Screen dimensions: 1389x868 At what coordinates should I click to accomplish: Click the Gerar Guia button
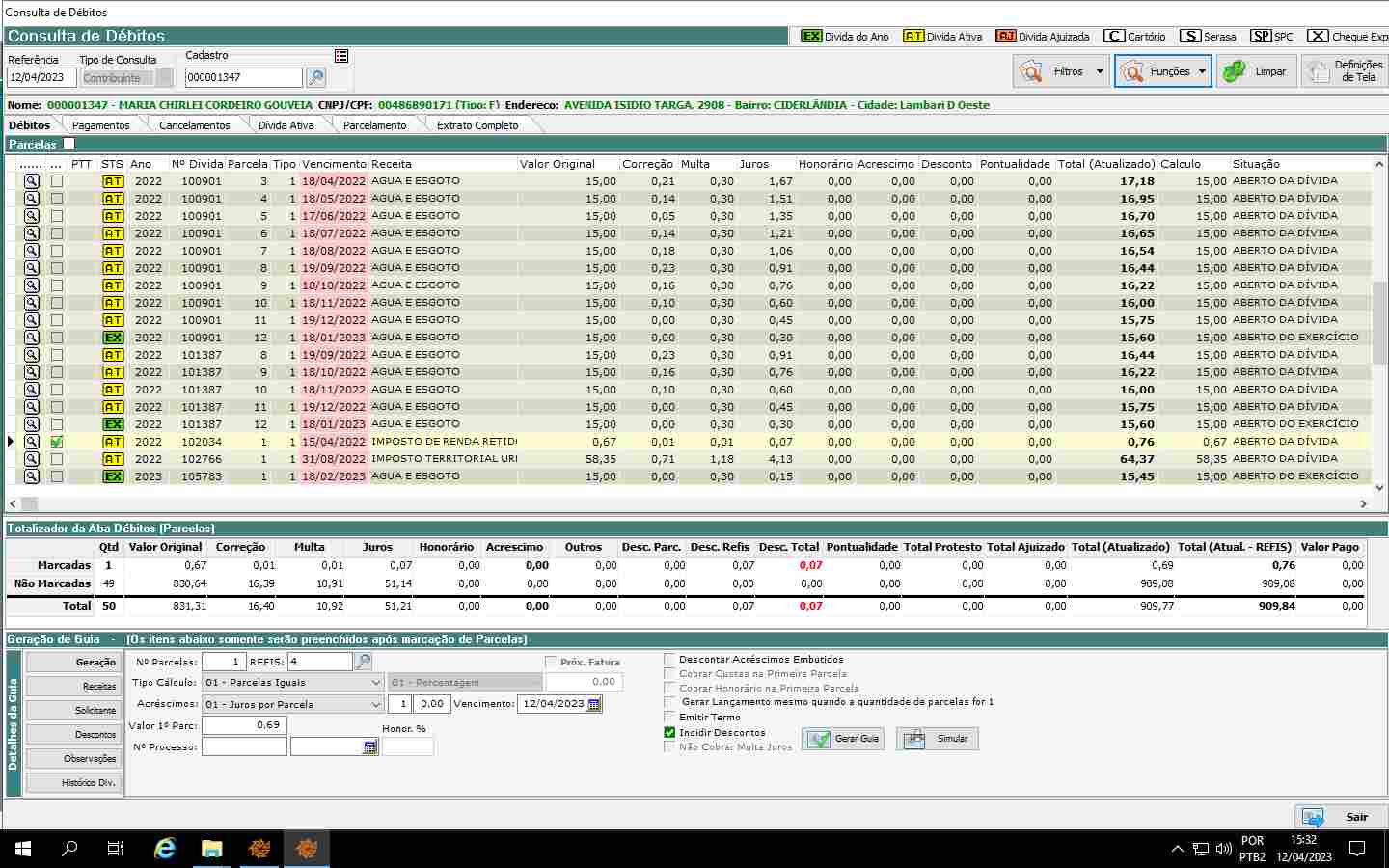click(x=844, y=739)
